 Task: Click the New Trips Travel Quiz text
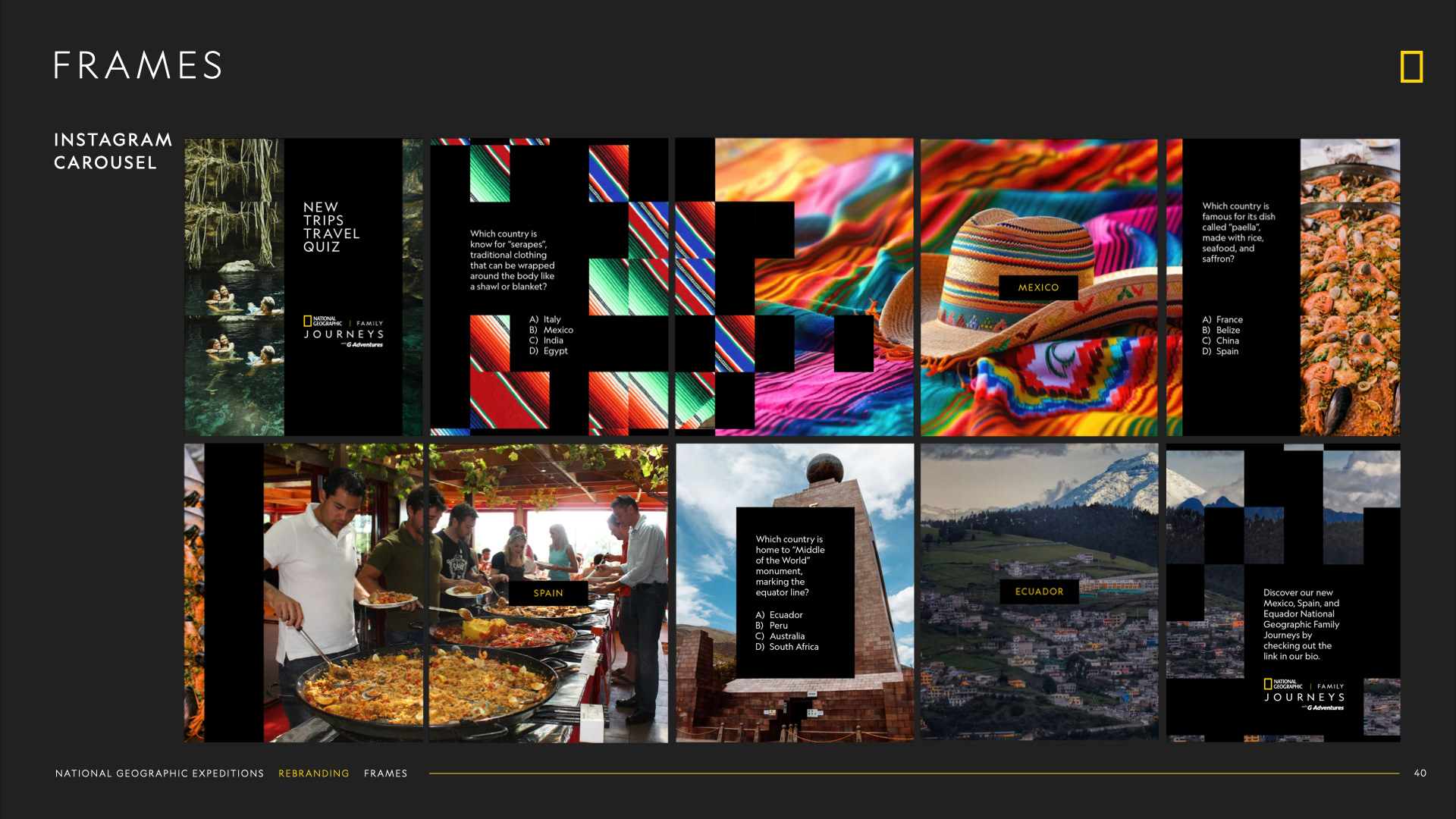click(331, 227)
